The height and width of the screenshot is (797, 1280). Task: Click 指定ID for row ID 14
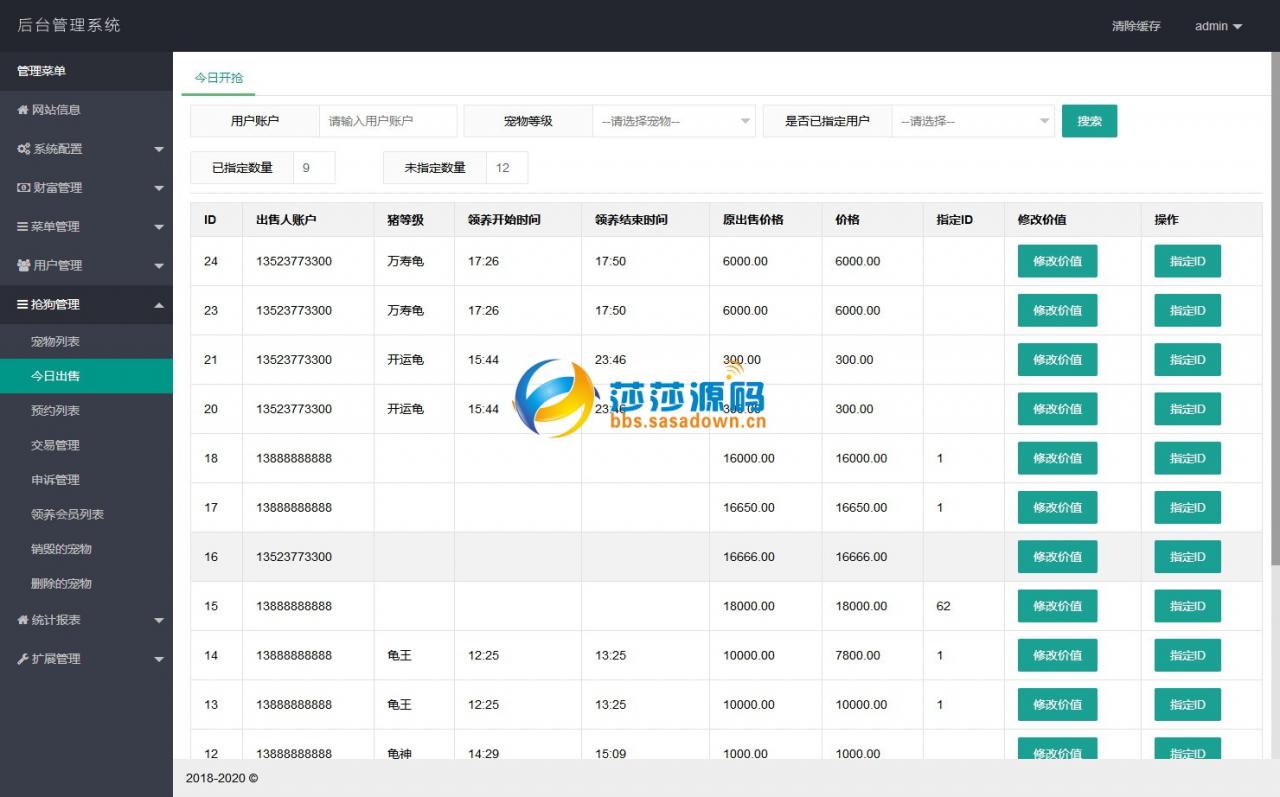click(x=1187, y=655)
